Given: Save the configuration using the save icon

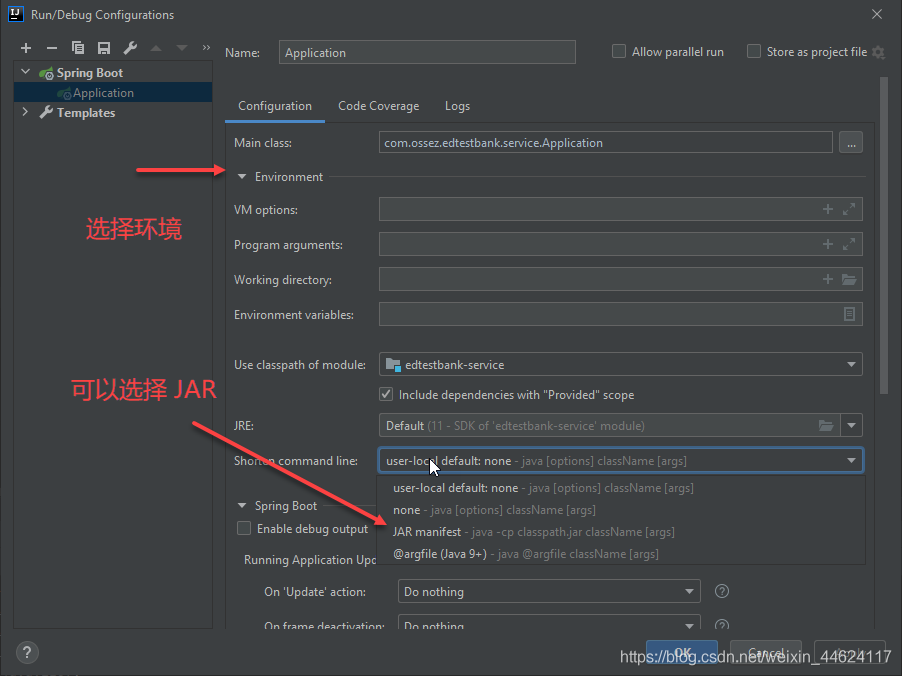Looking at the screenshot, I should pyautogui.click(x=104, y=47).
